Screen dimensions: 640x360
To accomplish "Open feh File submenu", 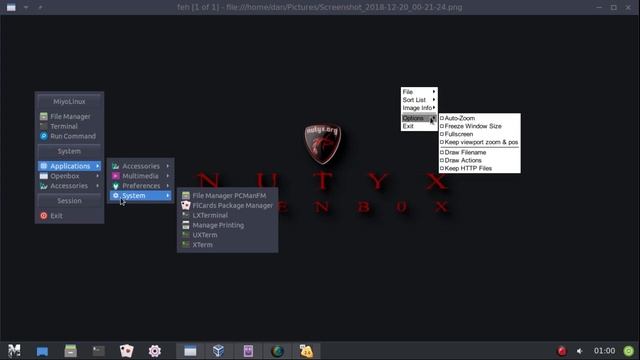I will click(419, 92).
